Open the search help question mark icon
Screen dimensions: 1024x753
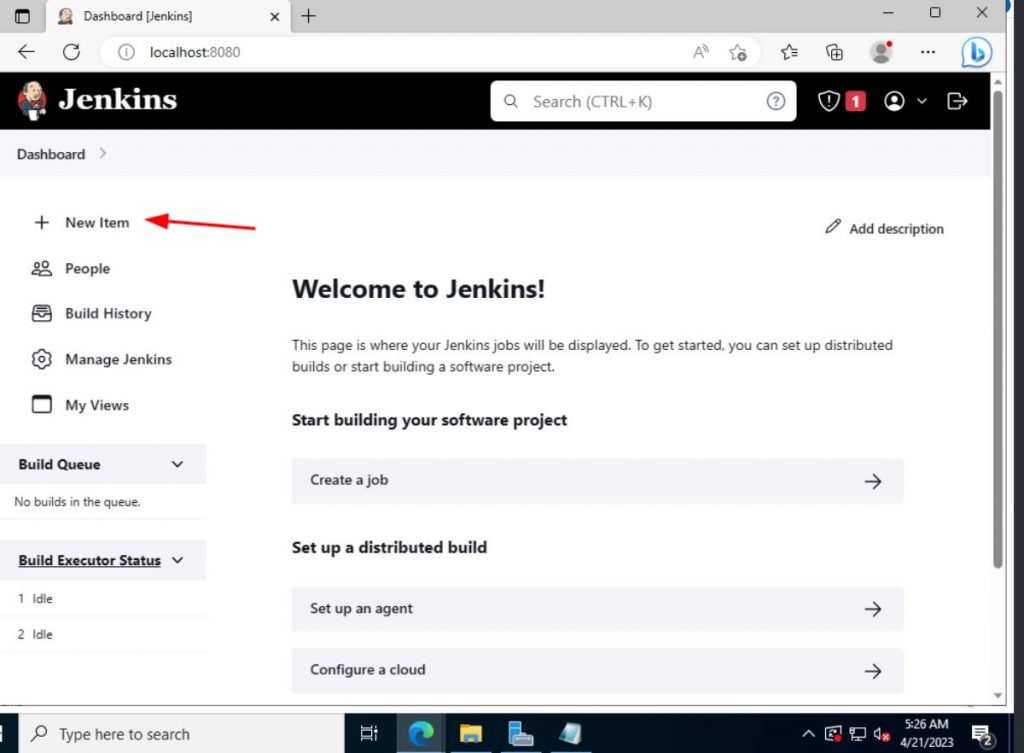pos(776,101)
